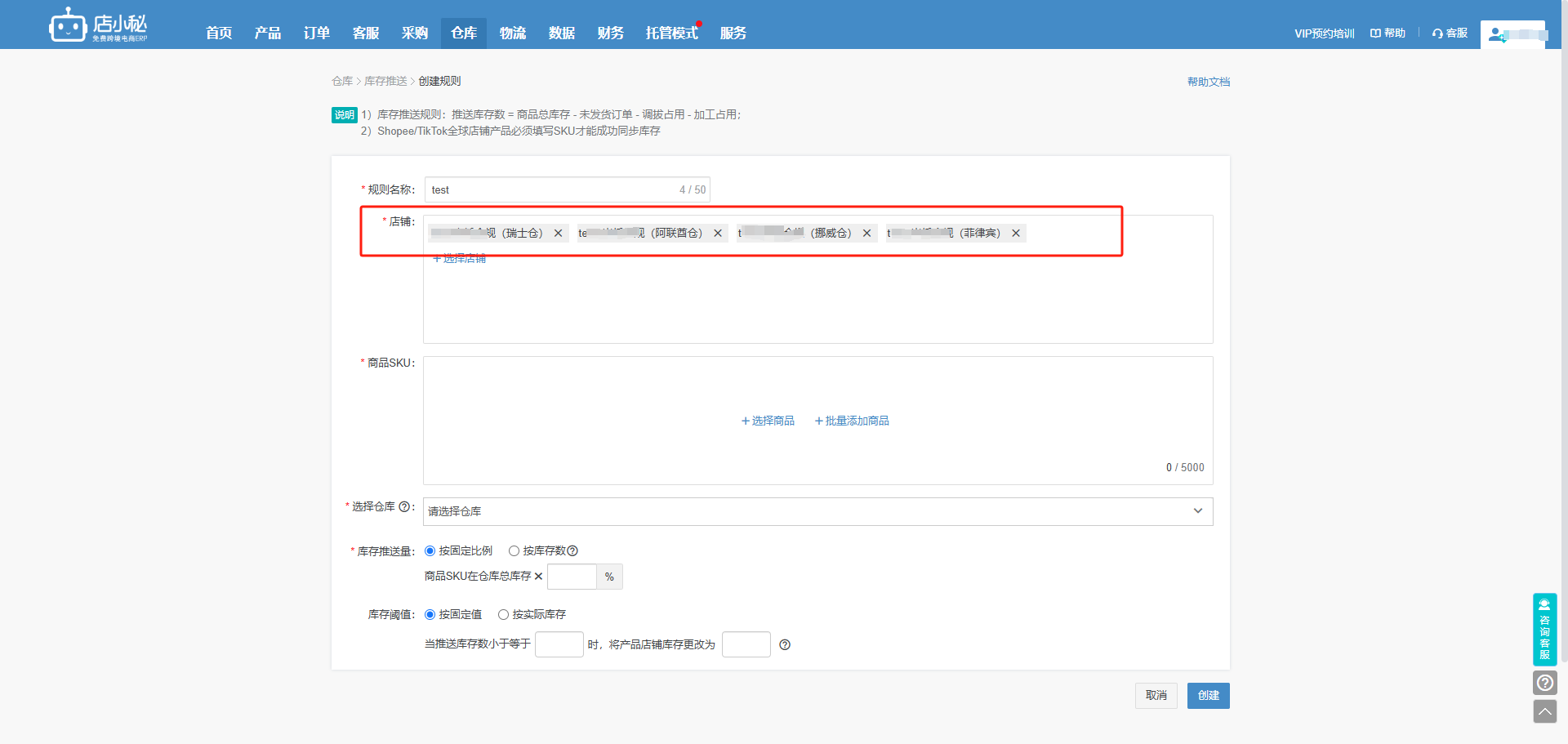Go to 库存推送 breadcrumb
Viewport: 1568px width, 744px height.
[385, 82]
